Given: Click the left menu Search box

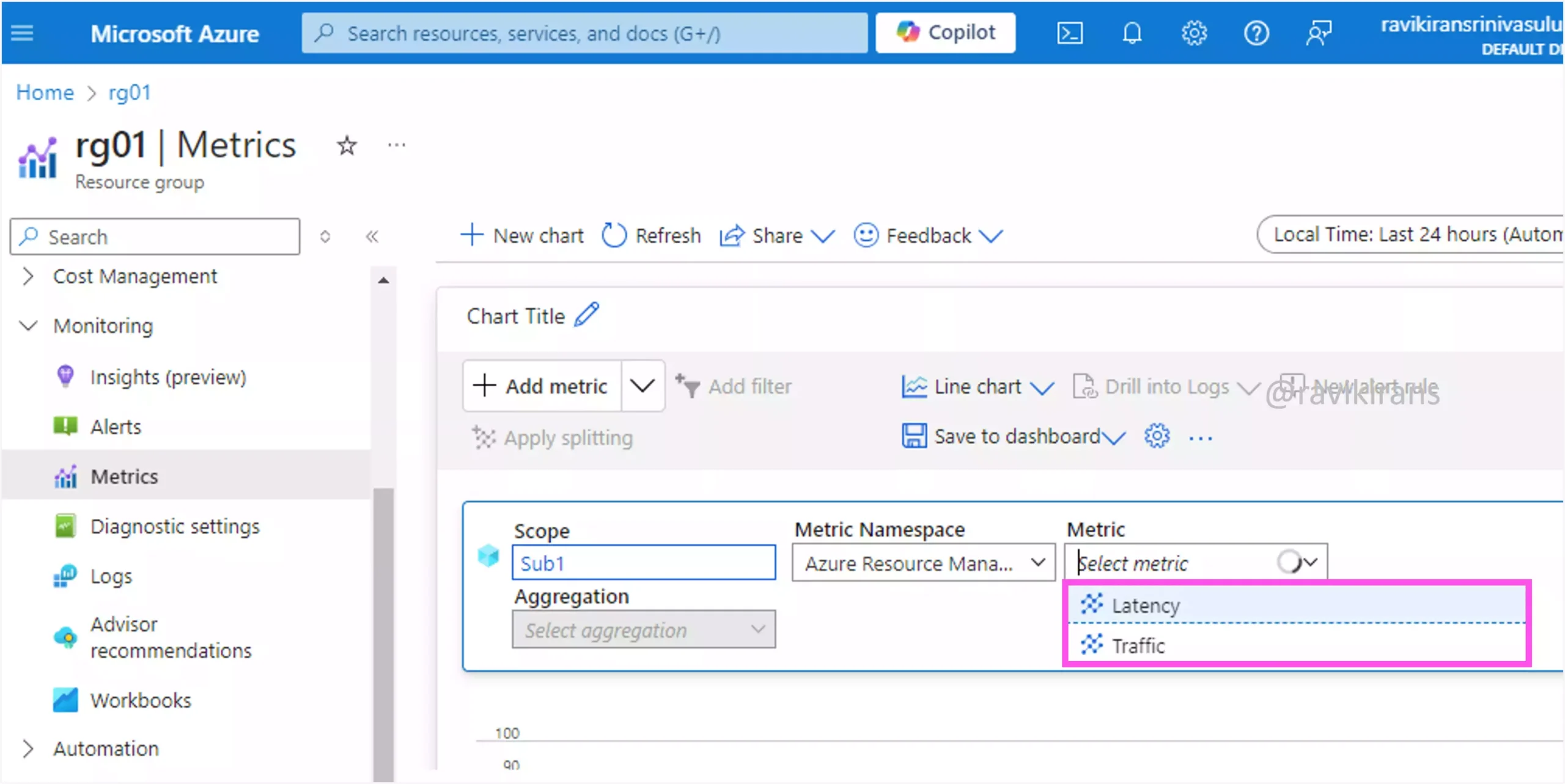Looking at the screenshot, I should tap(155, 236).
